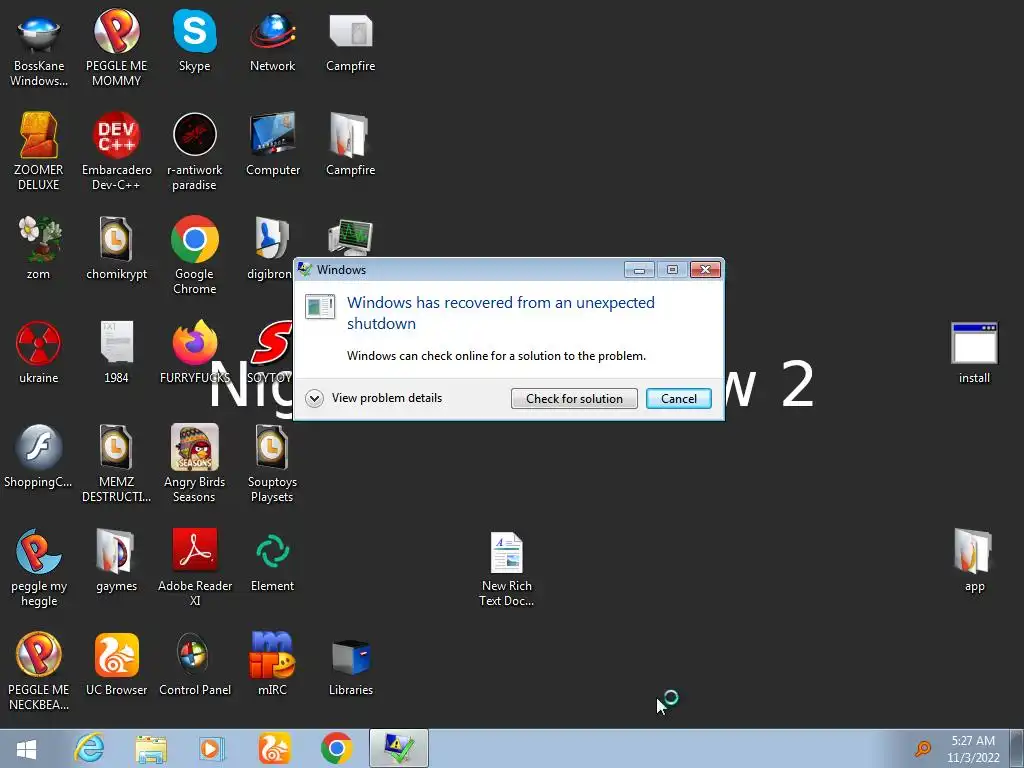This screenshot has width=1024, height=768.
Task: Open the Campfire folder beside Computer
Action: 351,144
